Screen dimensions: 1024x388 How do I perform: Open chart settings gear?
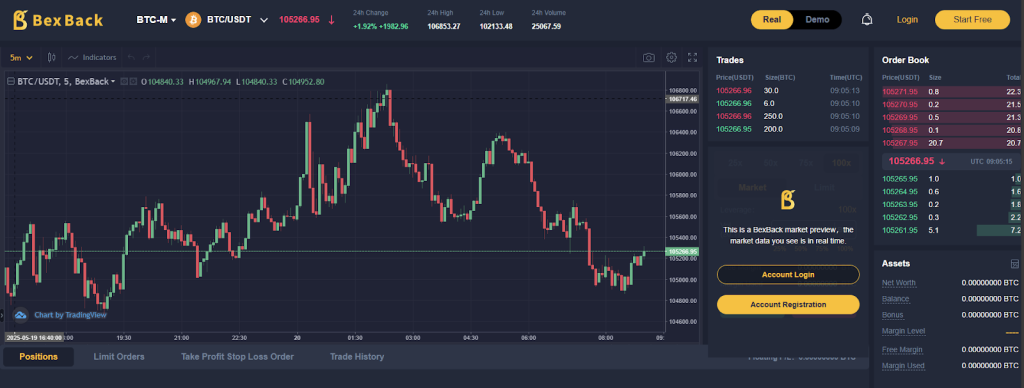point(671,57)
